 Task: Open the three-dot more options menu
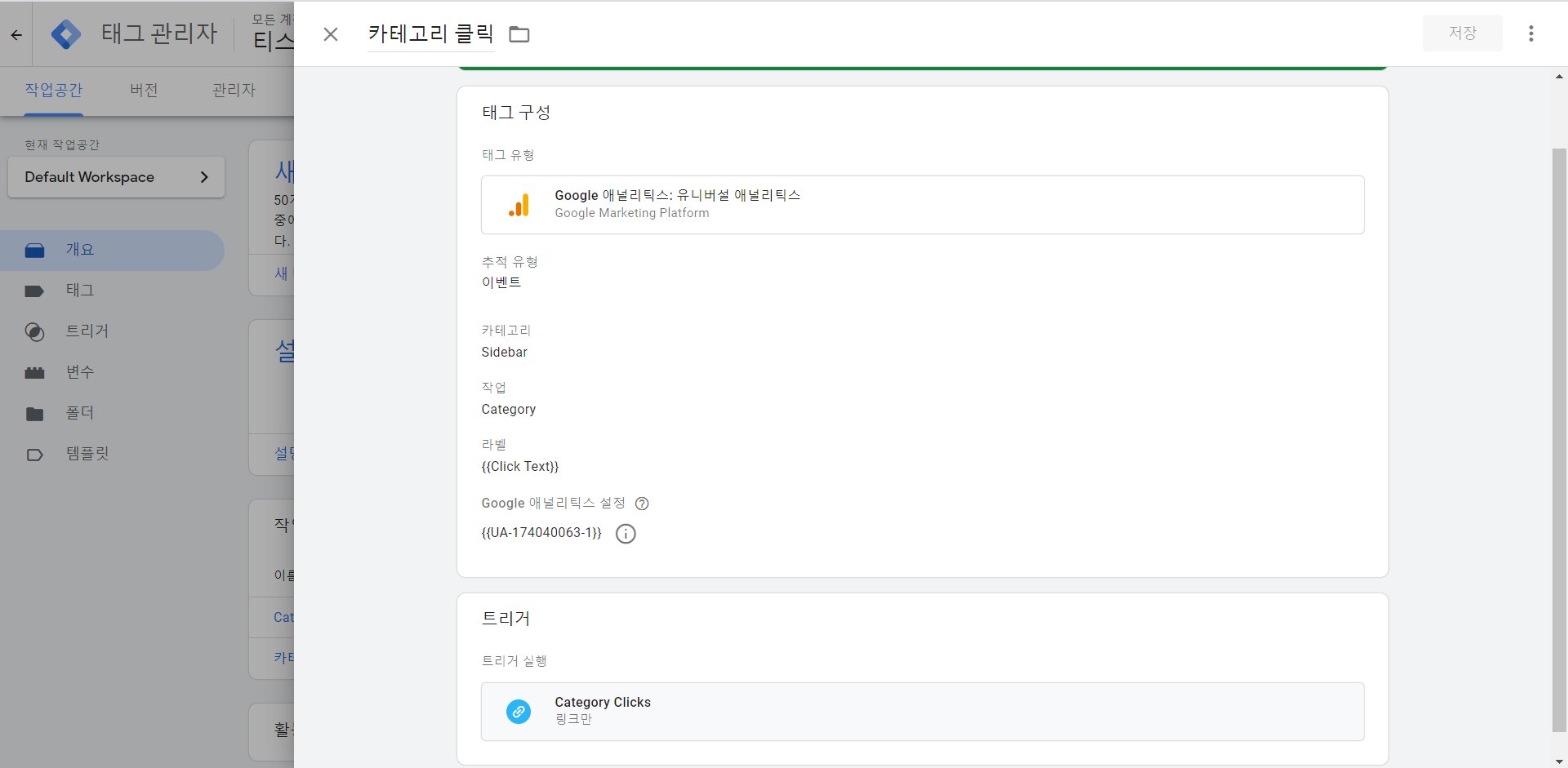pos(1531,33)
